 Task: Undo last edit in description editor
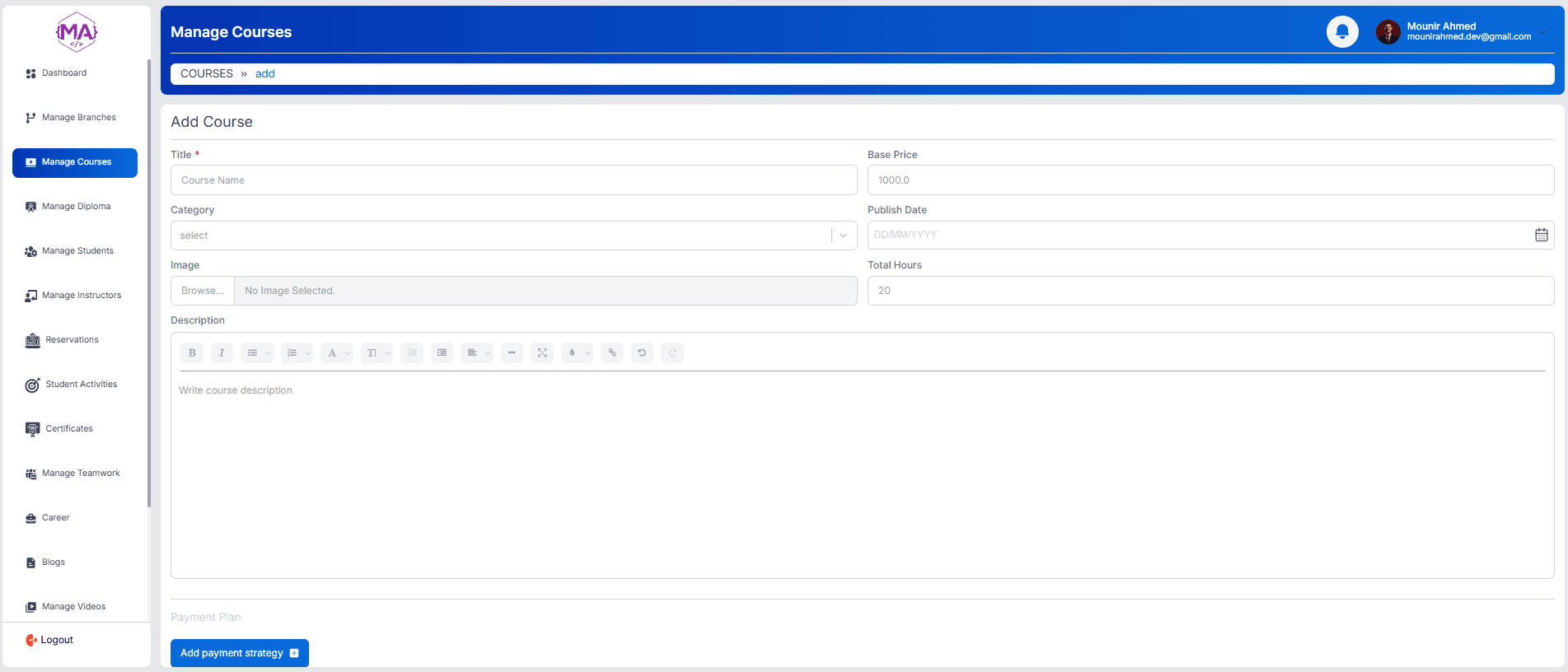point(642,353)
